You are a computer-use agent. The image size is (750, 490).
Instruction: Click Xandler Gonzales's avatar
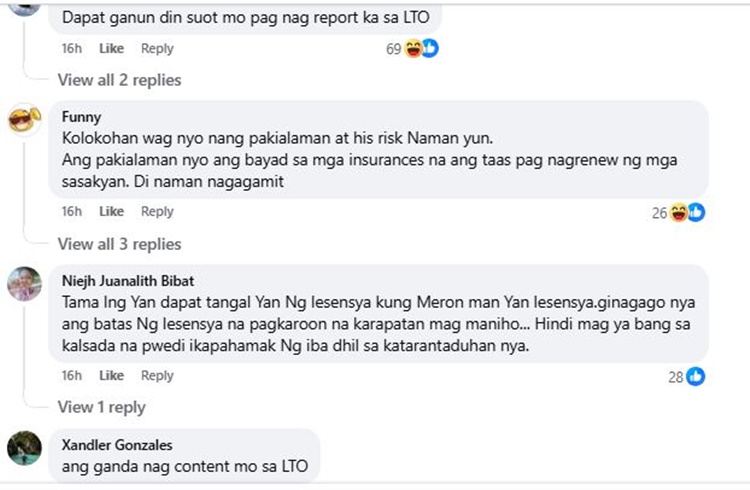point(24,448)
